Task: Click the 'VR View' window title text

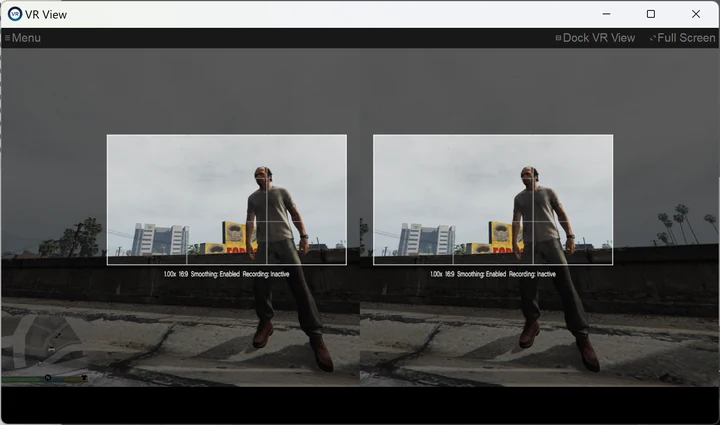Action: [x=46, y=15]
